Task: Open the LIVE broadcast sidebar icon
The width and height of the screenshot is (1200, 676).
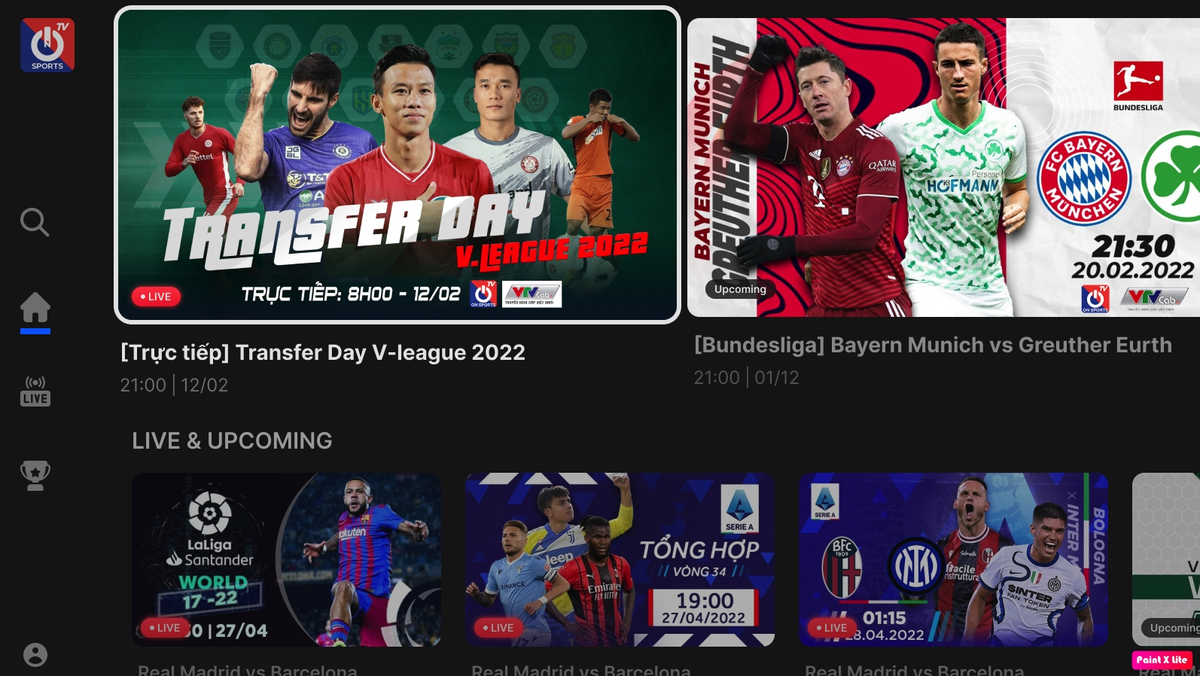Action: (35, 391)
